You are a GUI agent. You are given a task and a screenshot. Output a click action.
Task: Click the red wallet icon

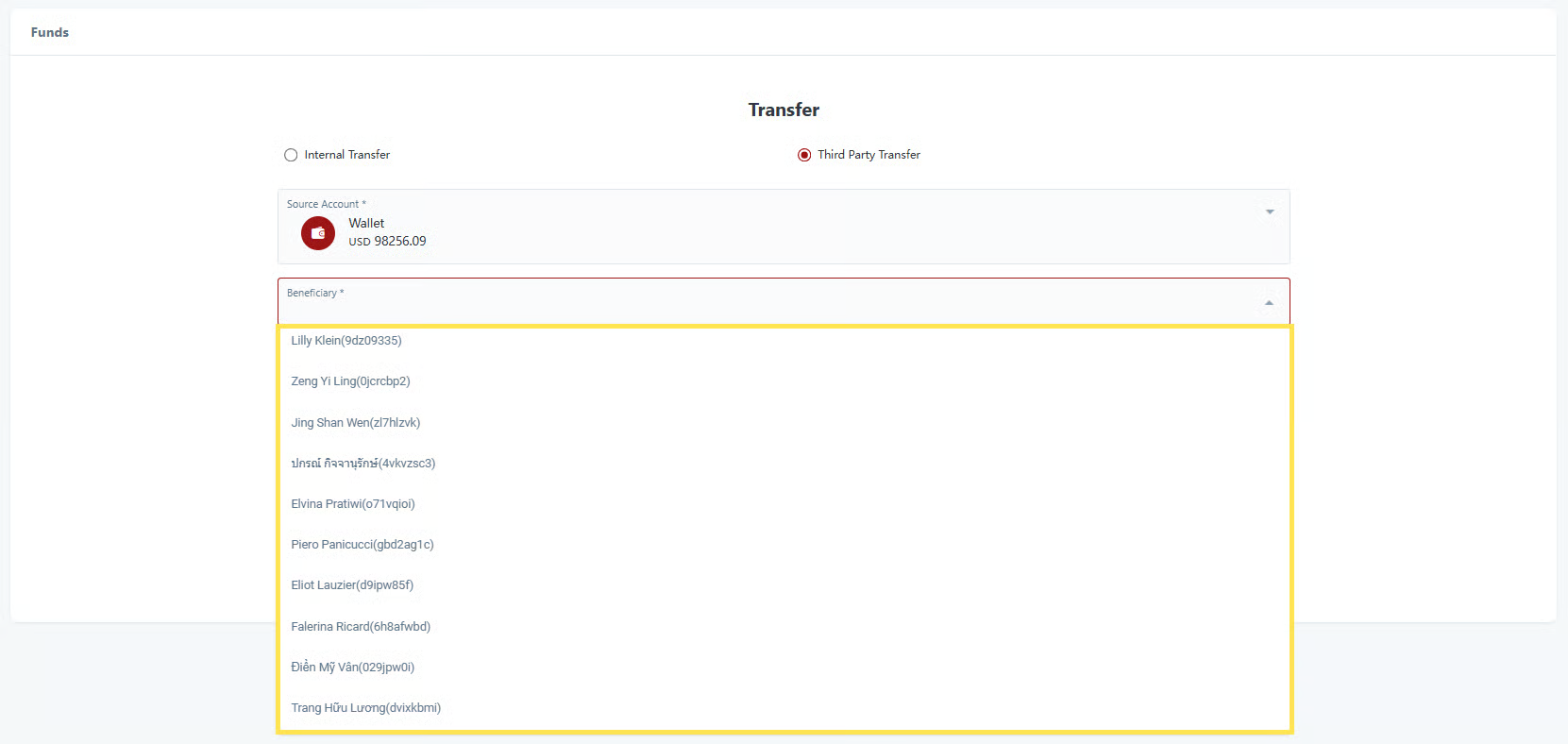coord(317,233)
